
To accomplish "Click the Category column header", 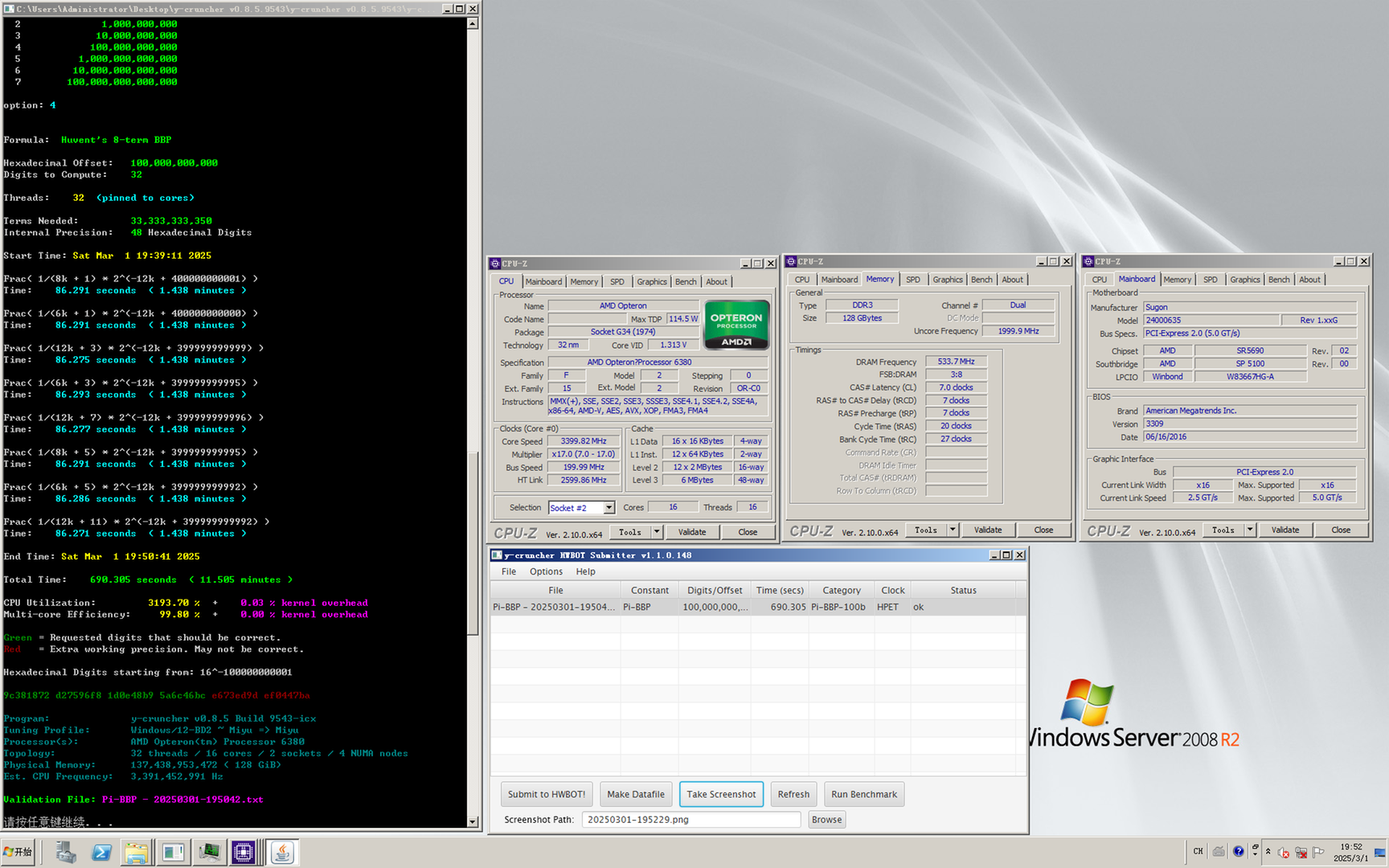I will click(842, 590).
